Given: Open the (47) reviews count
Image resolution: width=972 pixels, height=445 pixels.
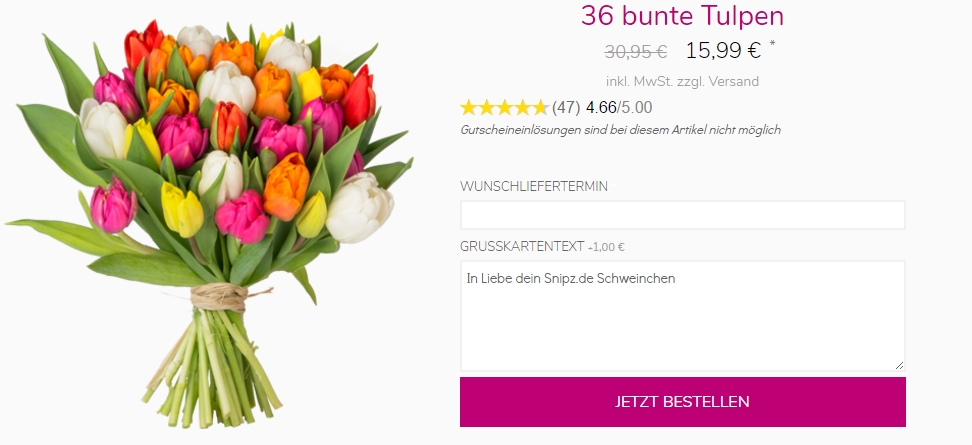Looking at the screenshot, I should (x=566, y=108).
